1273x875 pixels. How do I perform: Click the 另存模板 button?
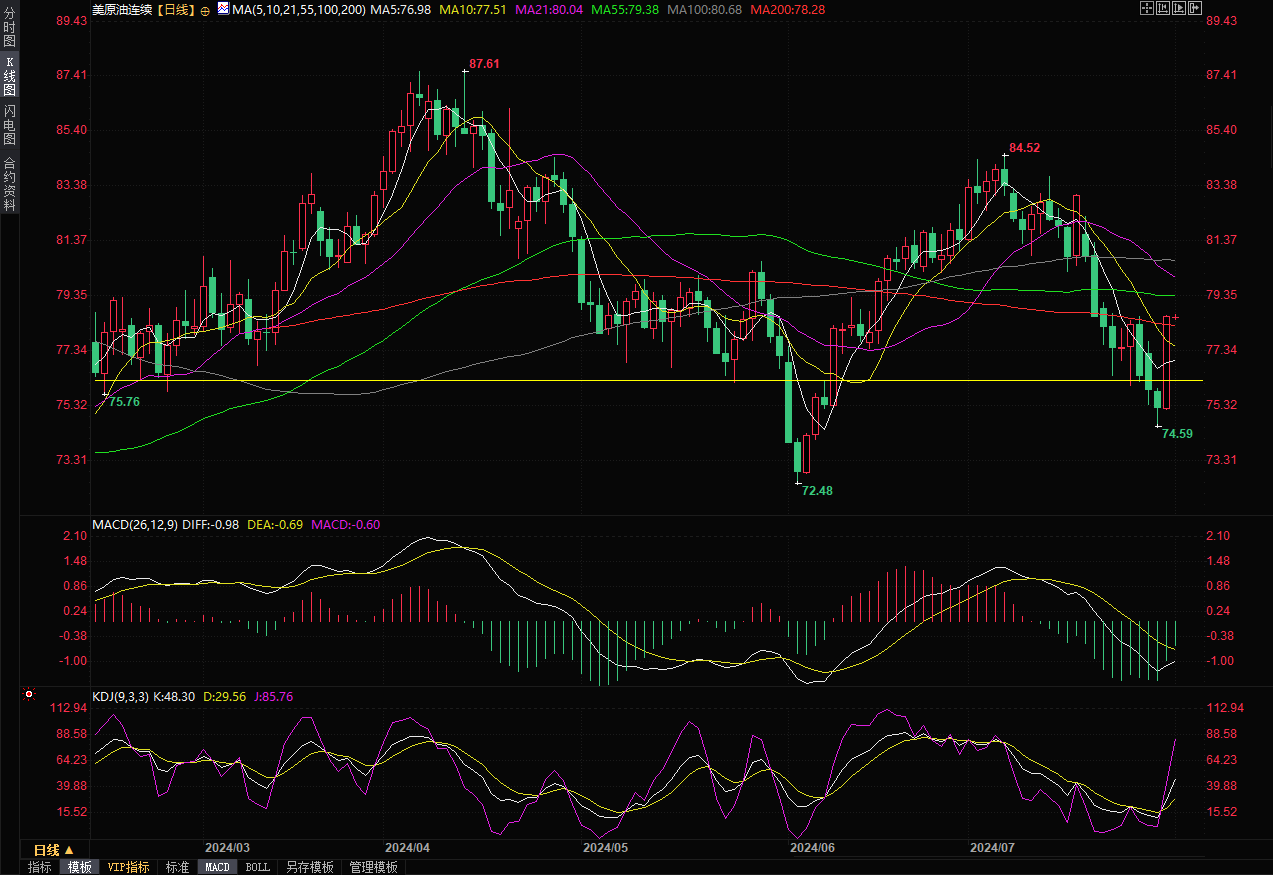pos(309,867)
